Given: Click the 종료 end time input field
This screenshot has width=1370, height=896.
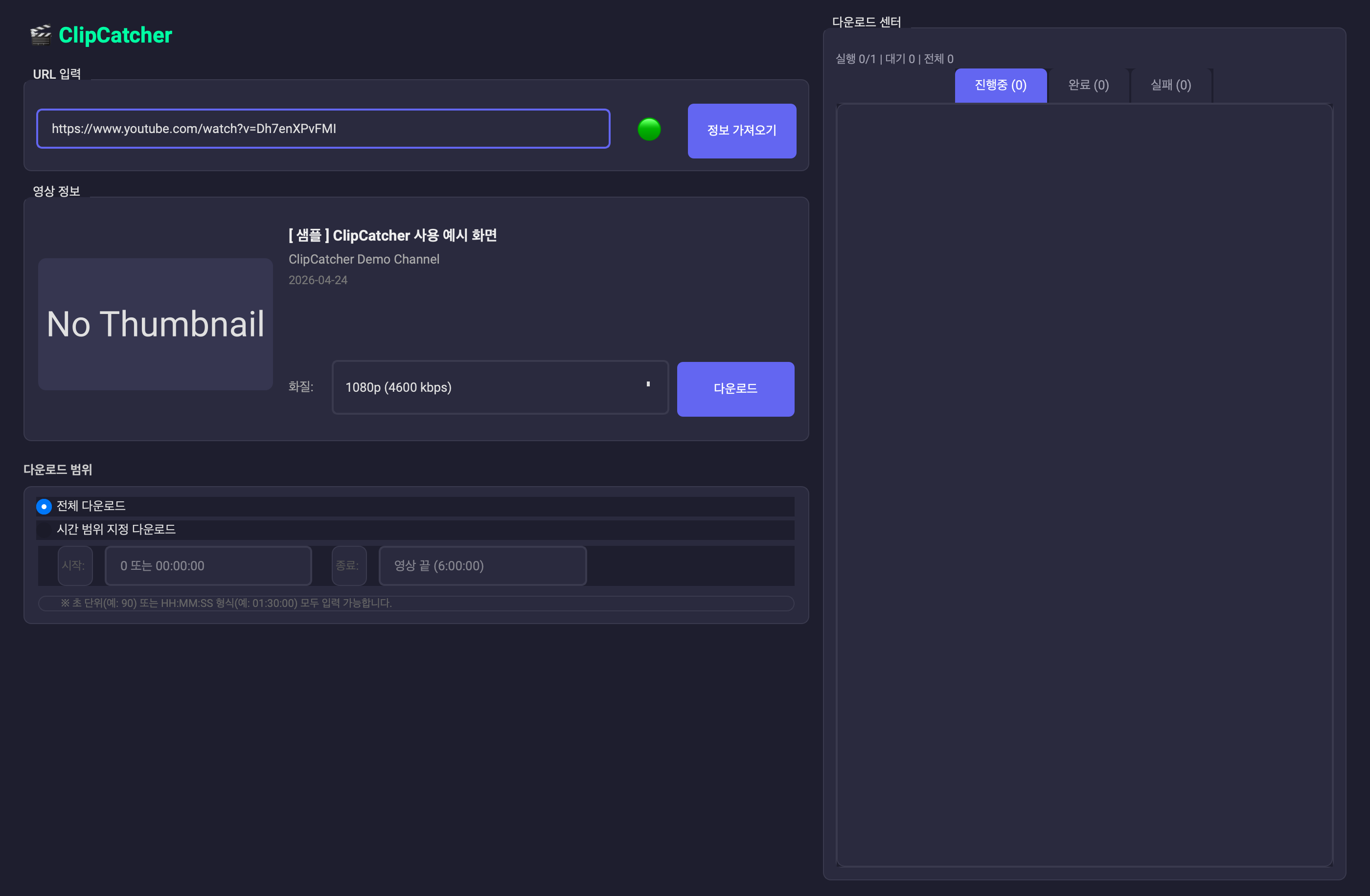Looking at the screenshot, I should [x=482, y=566].
